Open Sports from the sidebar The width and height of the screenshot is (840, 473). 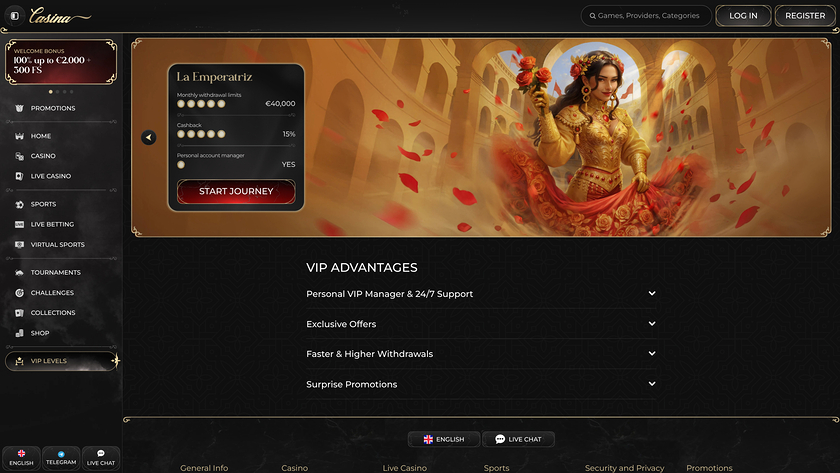(x=43, y=204)
